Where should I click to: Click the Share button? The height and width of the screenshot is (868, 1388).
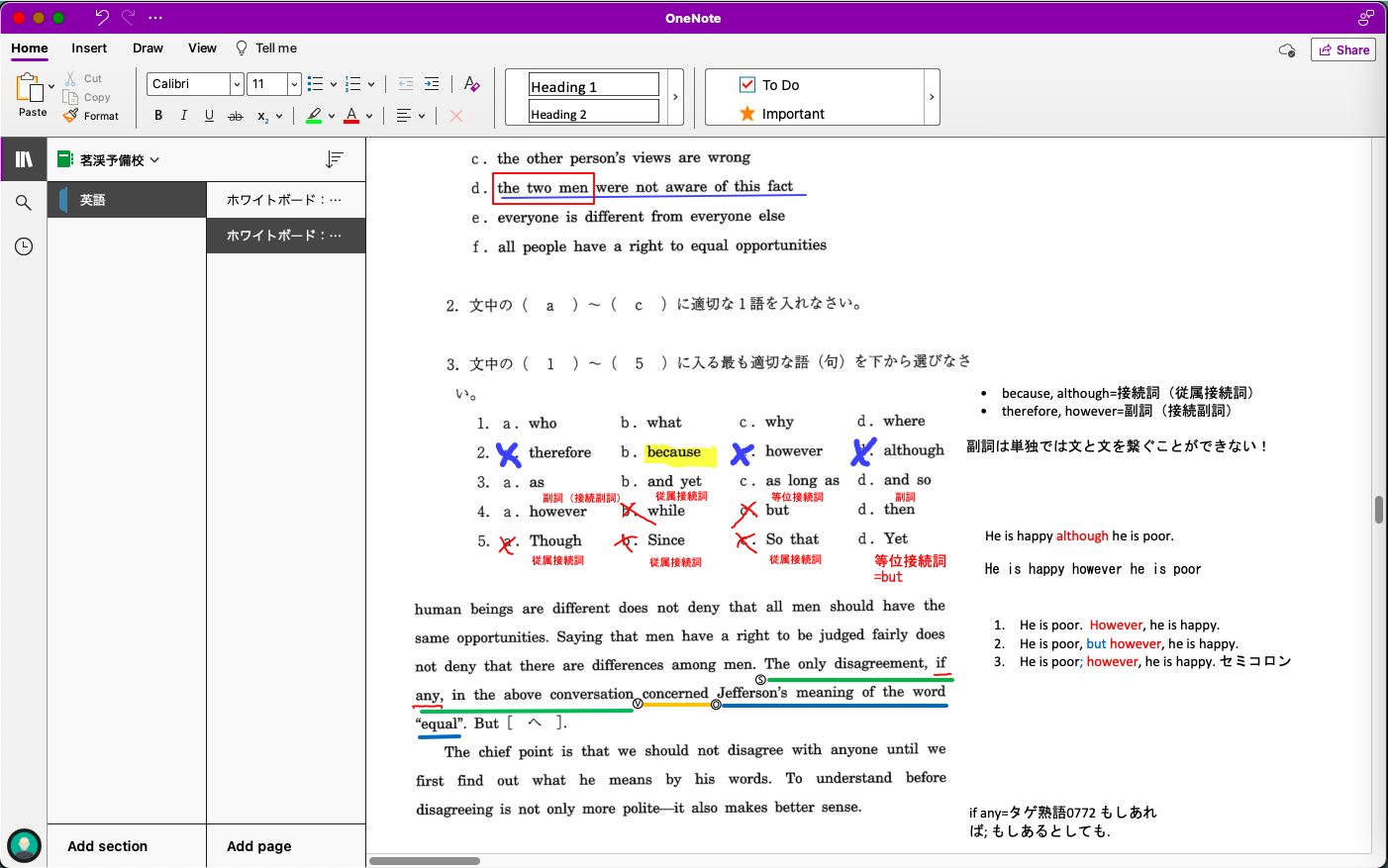point(1342,49)
